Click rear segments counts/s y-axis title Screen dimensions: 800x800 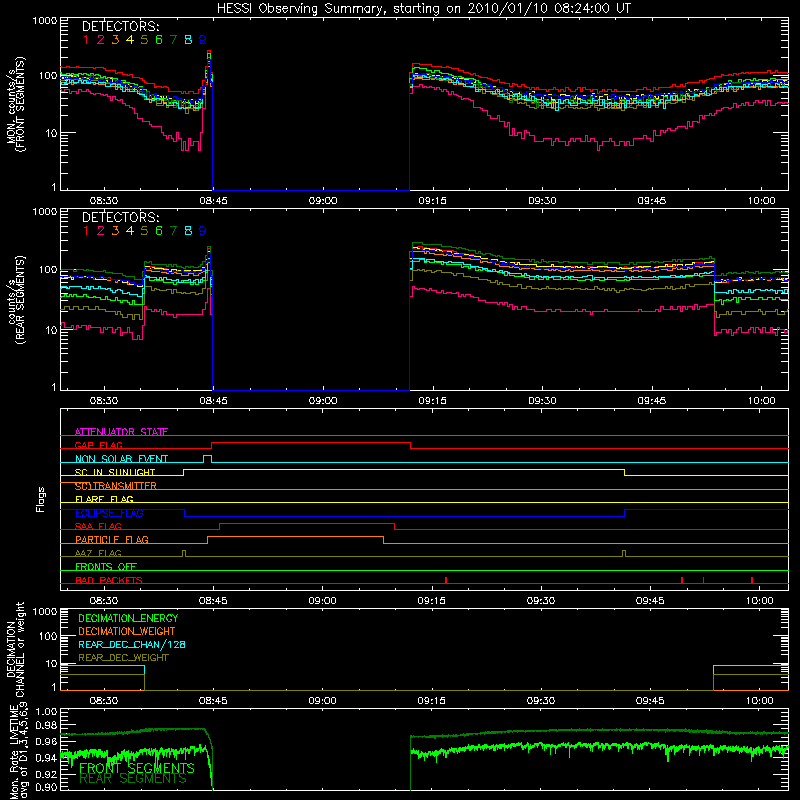[x=15, y=299]
